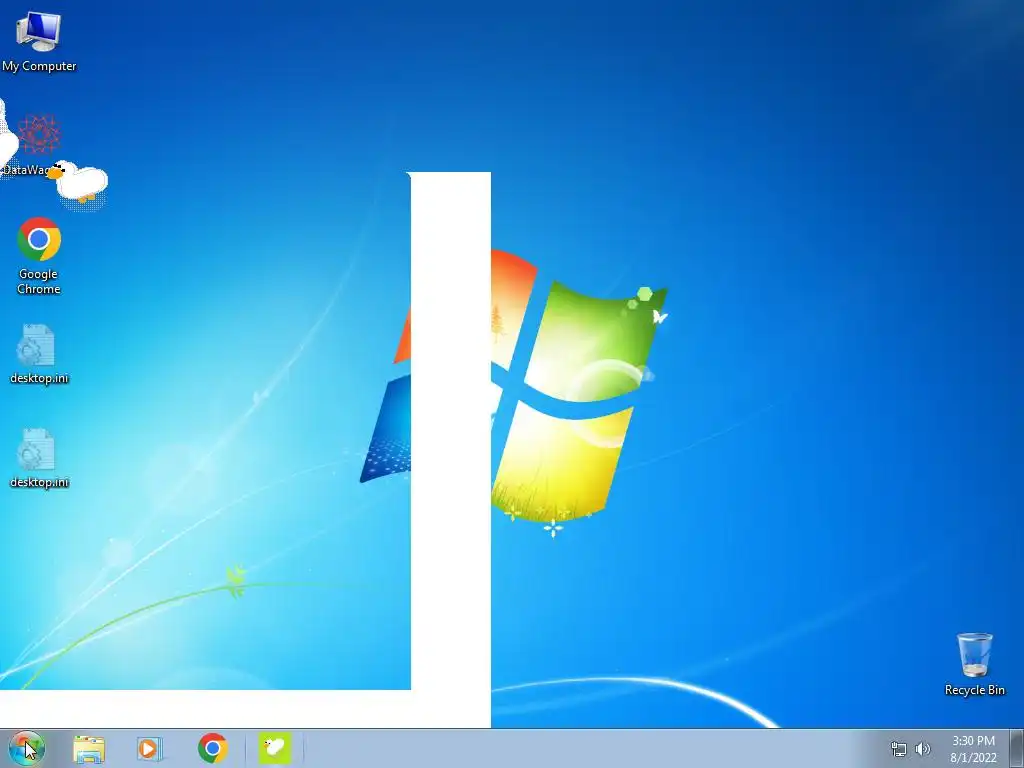Select the upper desktop.ini file
Screen dimensions: 1024x768
coord(39,354)
